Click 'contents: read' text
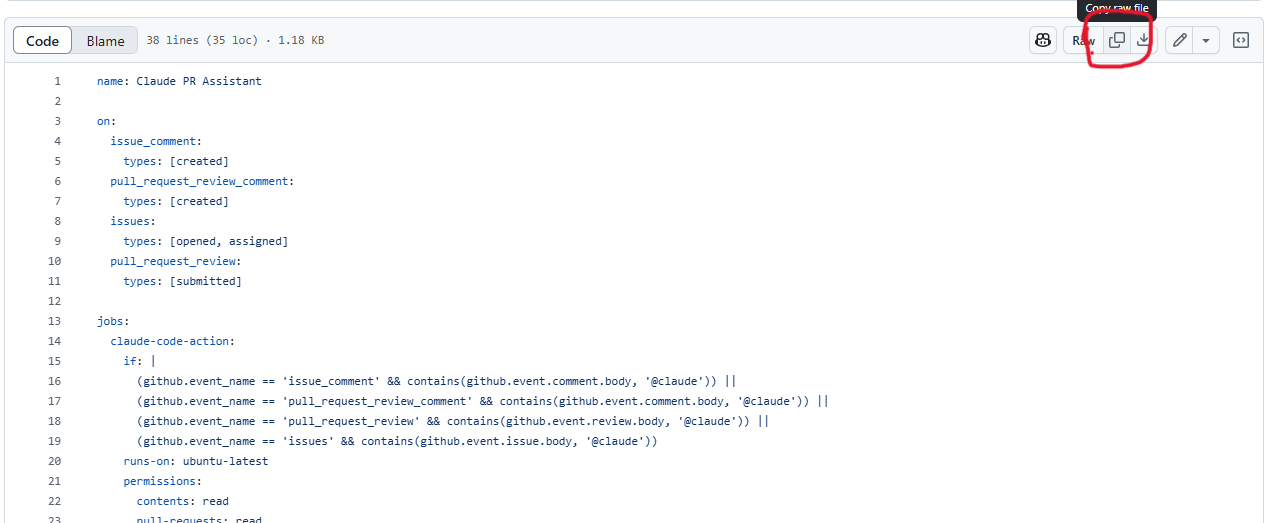 click(183, 501)
